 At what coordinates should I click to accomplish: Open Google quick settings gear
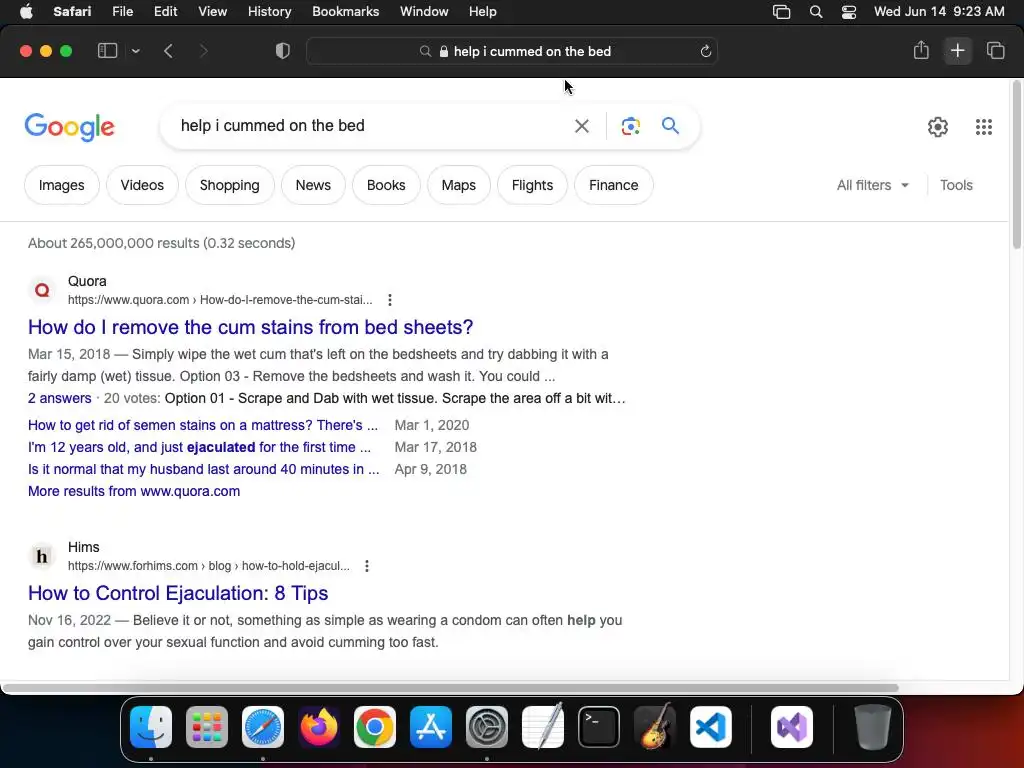pyautogui.click(x=938, y=127)
